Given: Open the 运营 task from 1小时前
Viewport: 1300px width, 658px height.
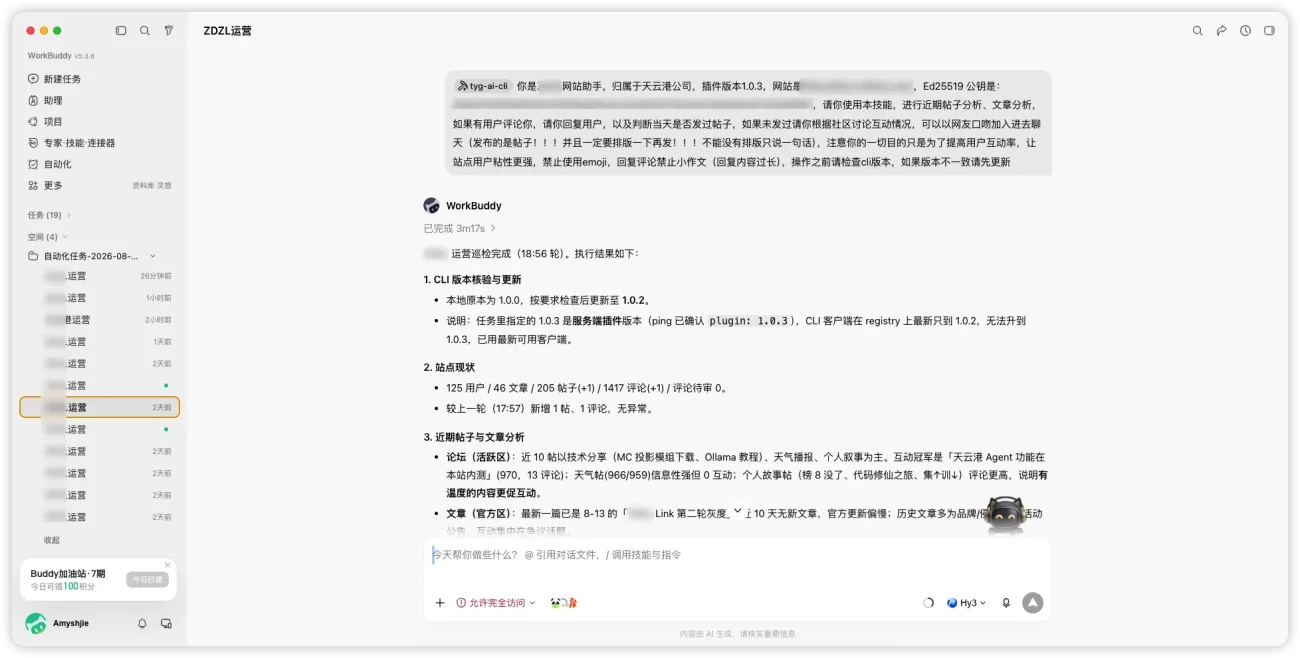Looking at the screenshot, I should [x=99, y=298].
